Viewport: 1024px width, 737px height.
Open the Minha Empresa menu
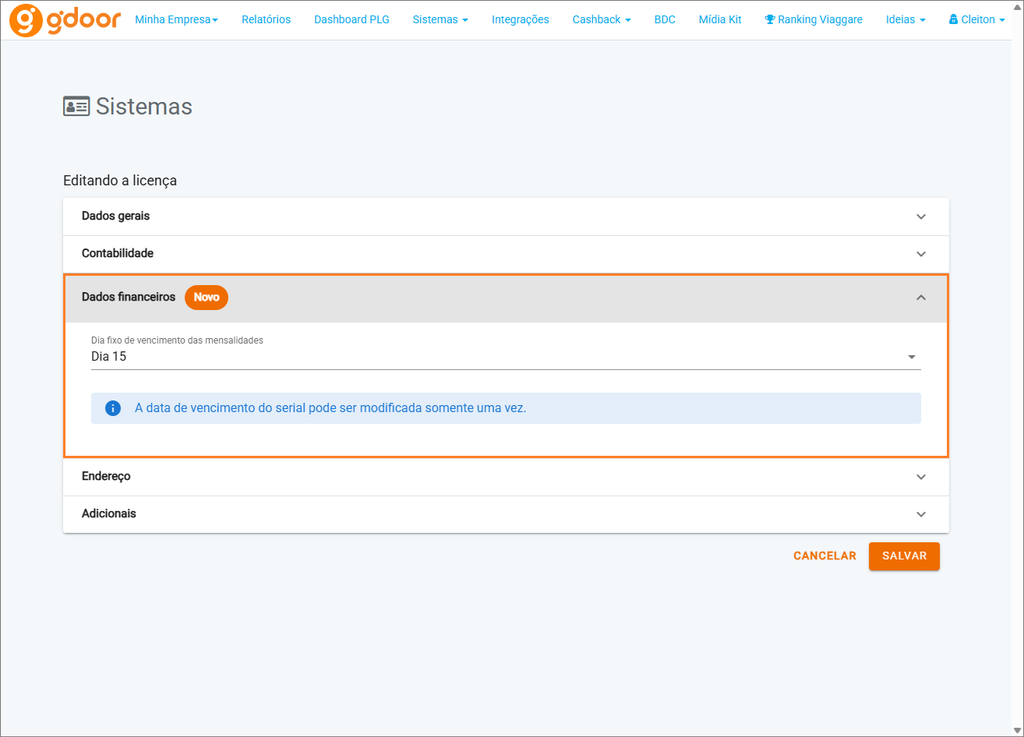coord(176,20)
